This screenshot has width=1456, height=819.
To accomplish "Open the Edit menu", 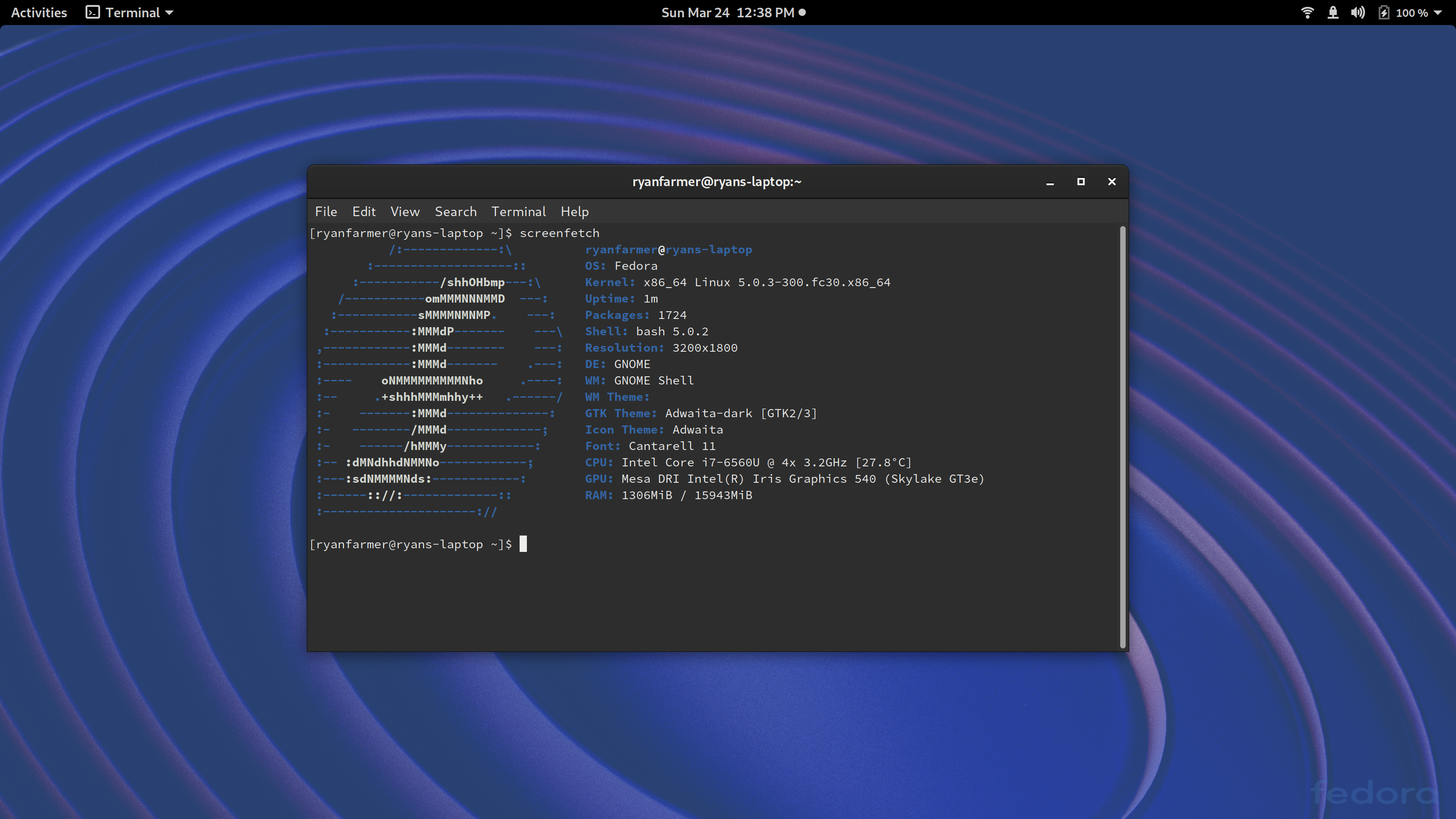I will pos(364,212).
